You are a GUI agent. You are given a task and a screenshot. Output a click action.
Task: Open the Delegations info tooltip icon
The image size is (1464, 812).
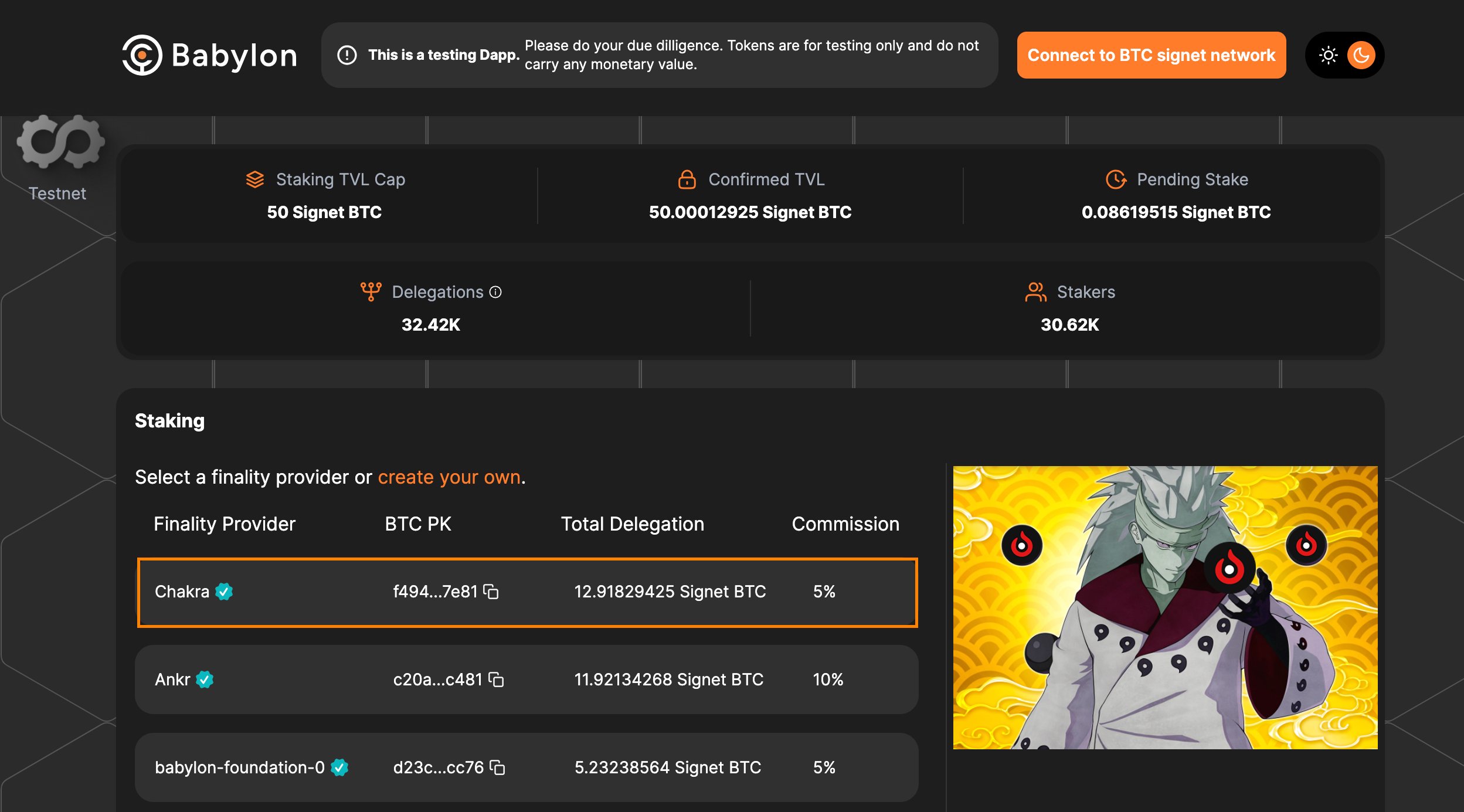[495, 292]
